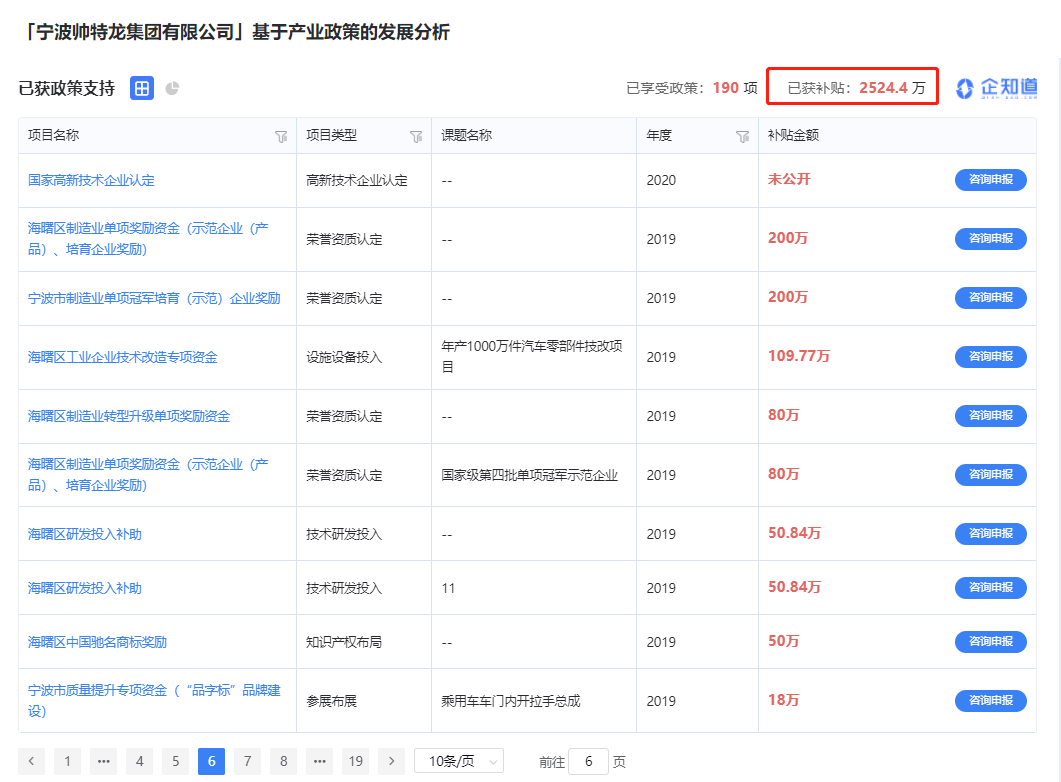Image resolution: width=1061 pixels, height=782 pixels.
Task: Open the 宁波市质量提升专项资金 link
Action: [x=154, y=701]
